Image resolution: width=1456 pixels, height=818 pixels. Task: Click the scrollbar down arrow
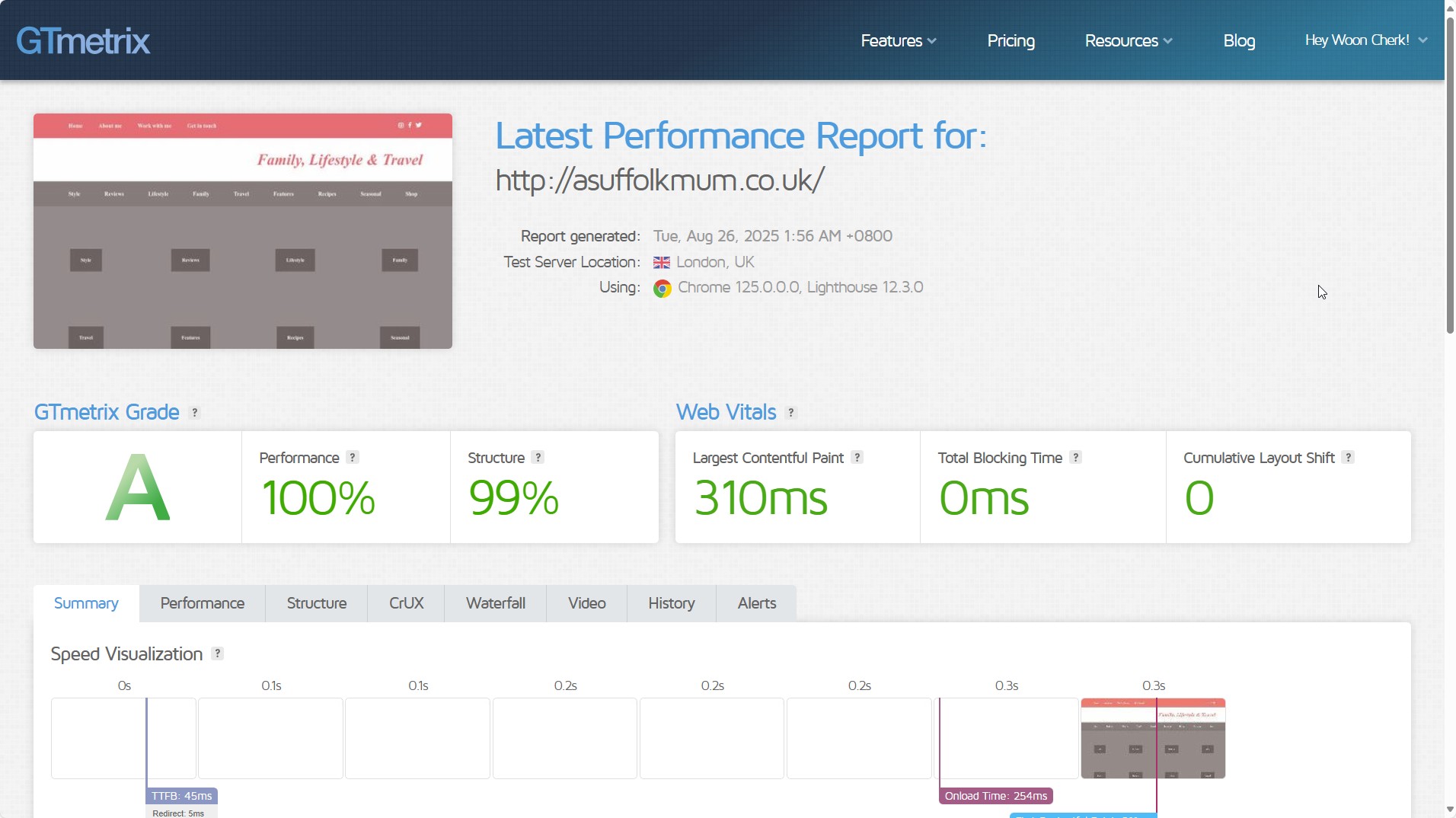[x=1450, y=810]
